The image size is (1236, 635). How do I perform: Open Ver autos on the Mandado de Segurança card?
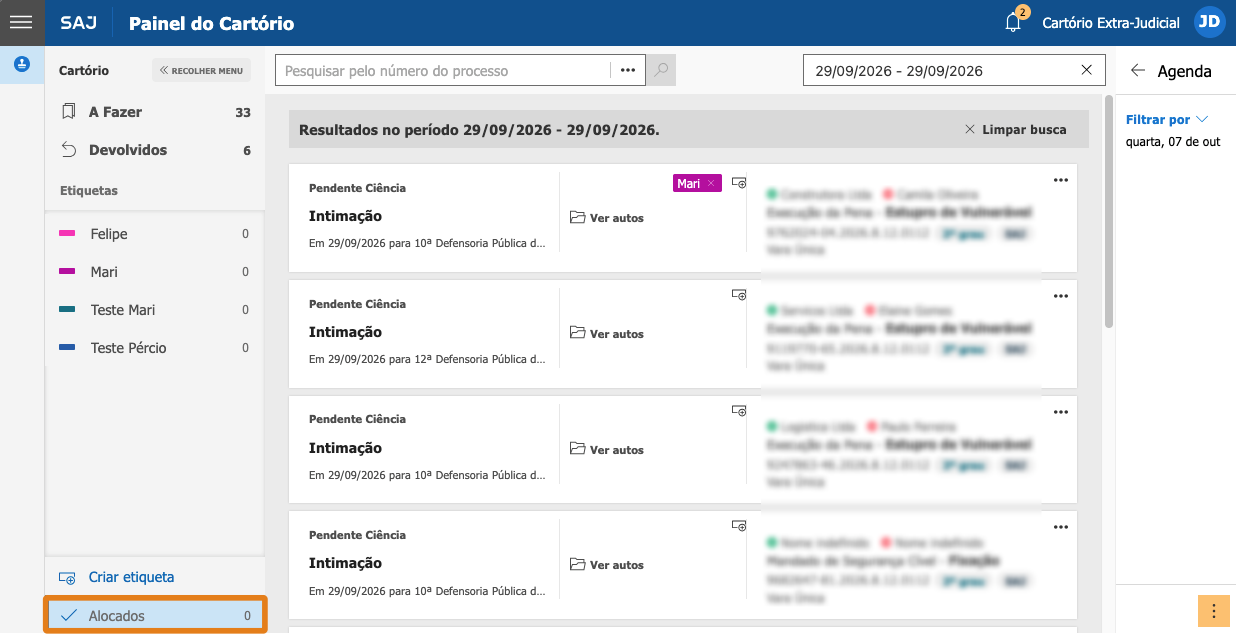(607, 565)
